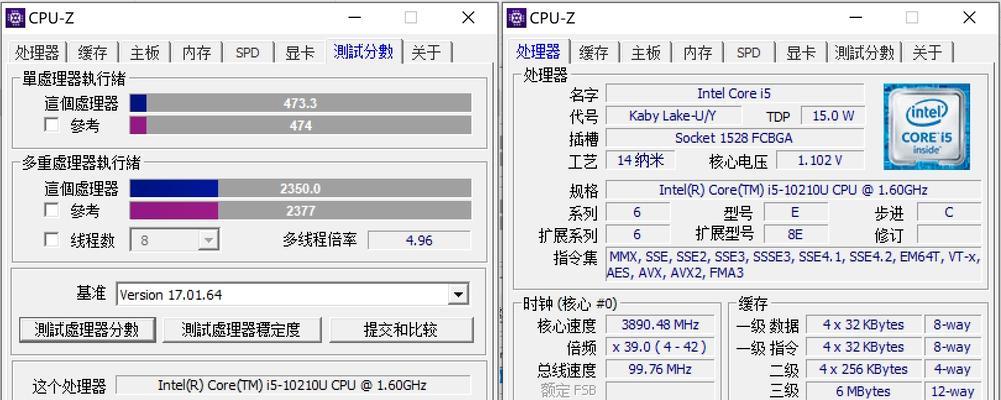Close the left CPU-Z window

point(468,18)
